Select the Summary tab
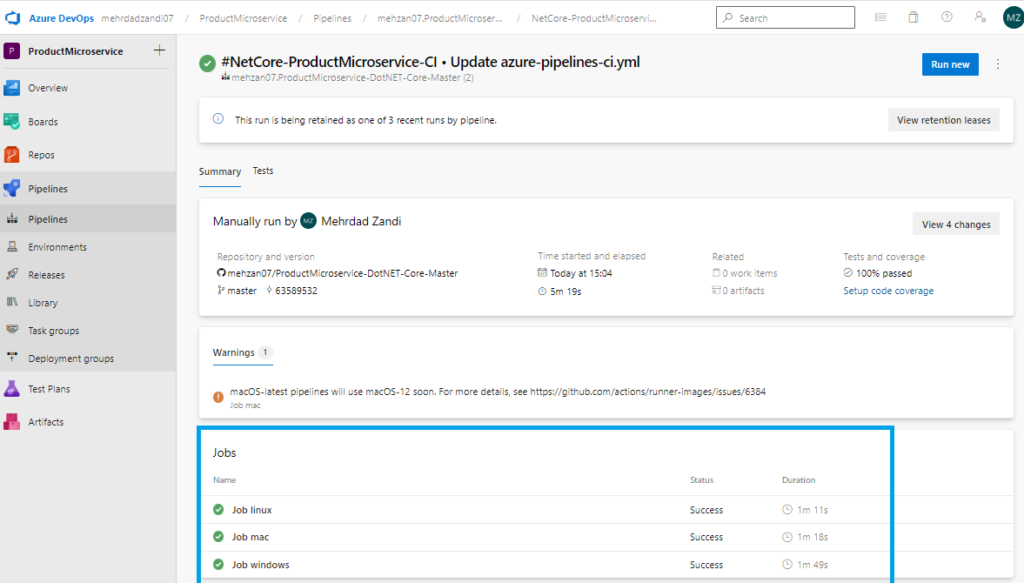1024x583 pixels. tap(219, 171)
